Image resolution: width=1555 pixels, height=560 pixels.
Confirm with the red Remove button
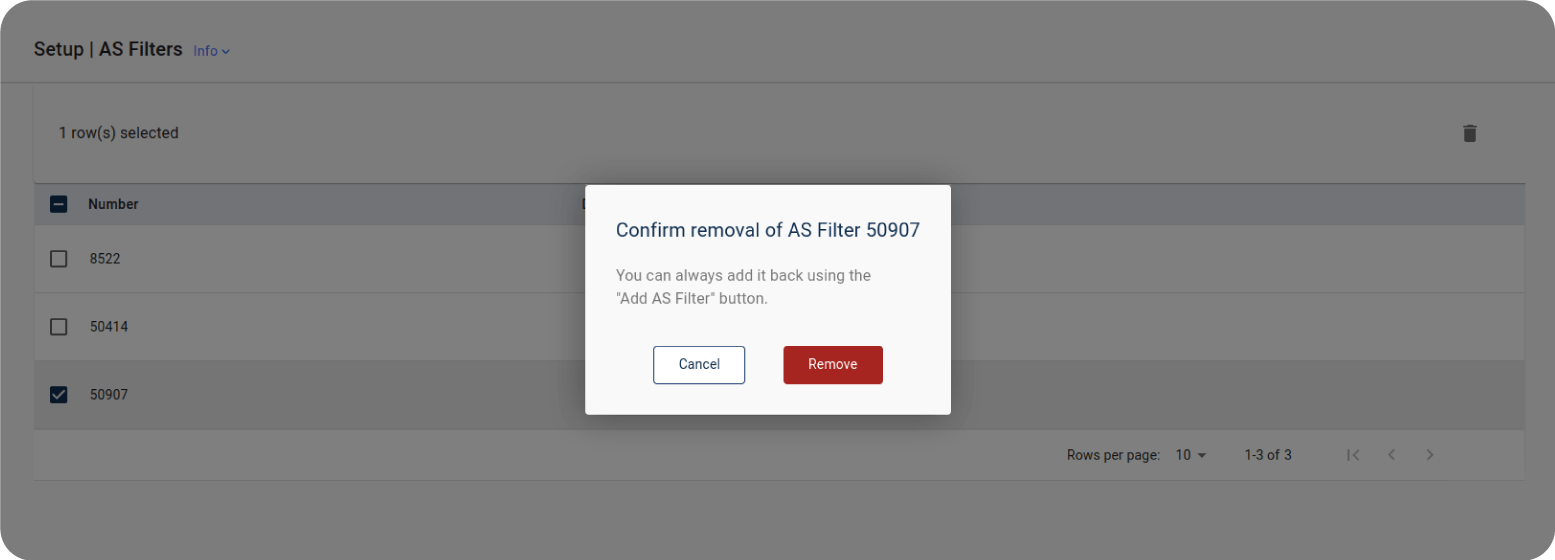tap(833, 365)
